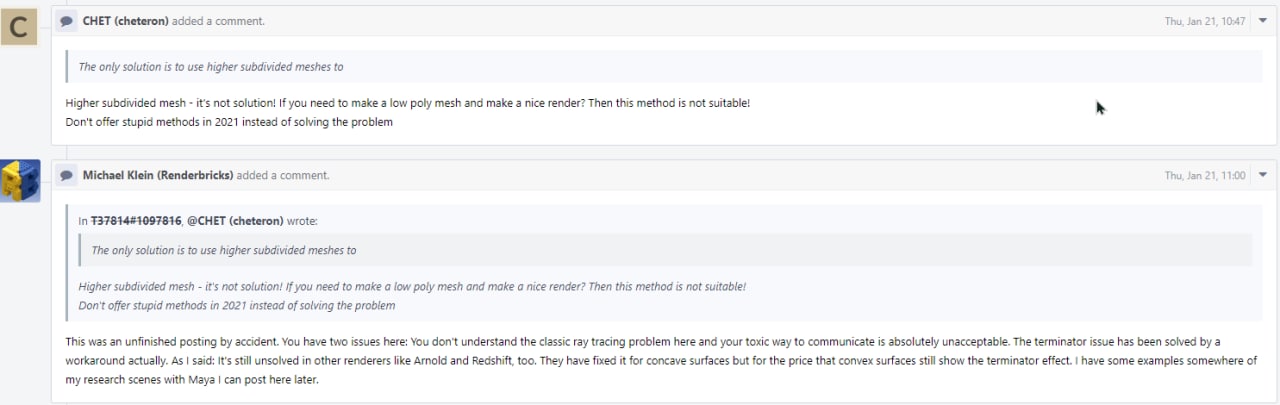This screenshot has width=1280, height=405.
Task: Click CHET's letter C avatar
Action: click(x=19, y=26)
